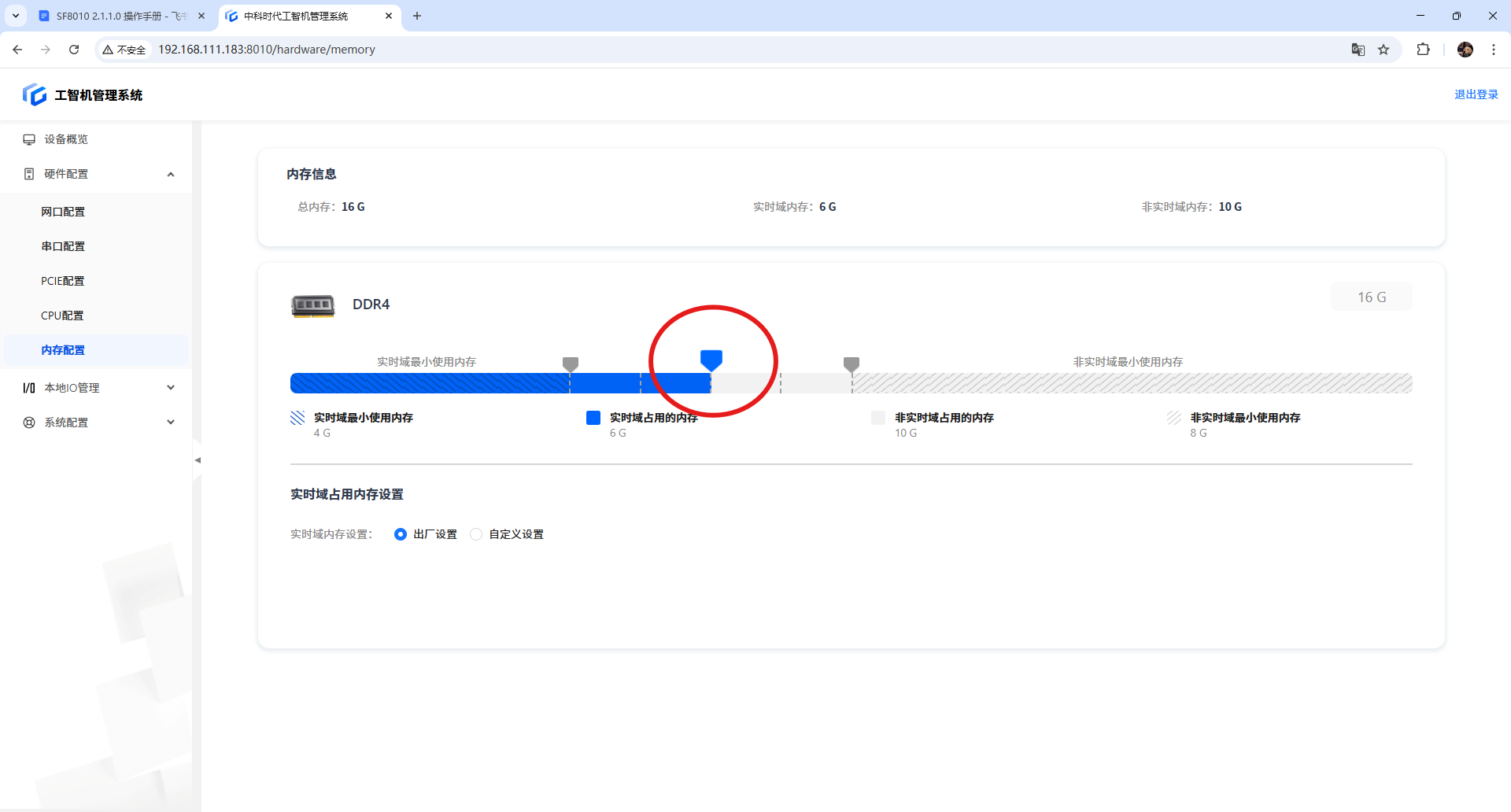Click the DDR4 memory module icon
This screenshot has width=1511, height=812.
point(312,305)
